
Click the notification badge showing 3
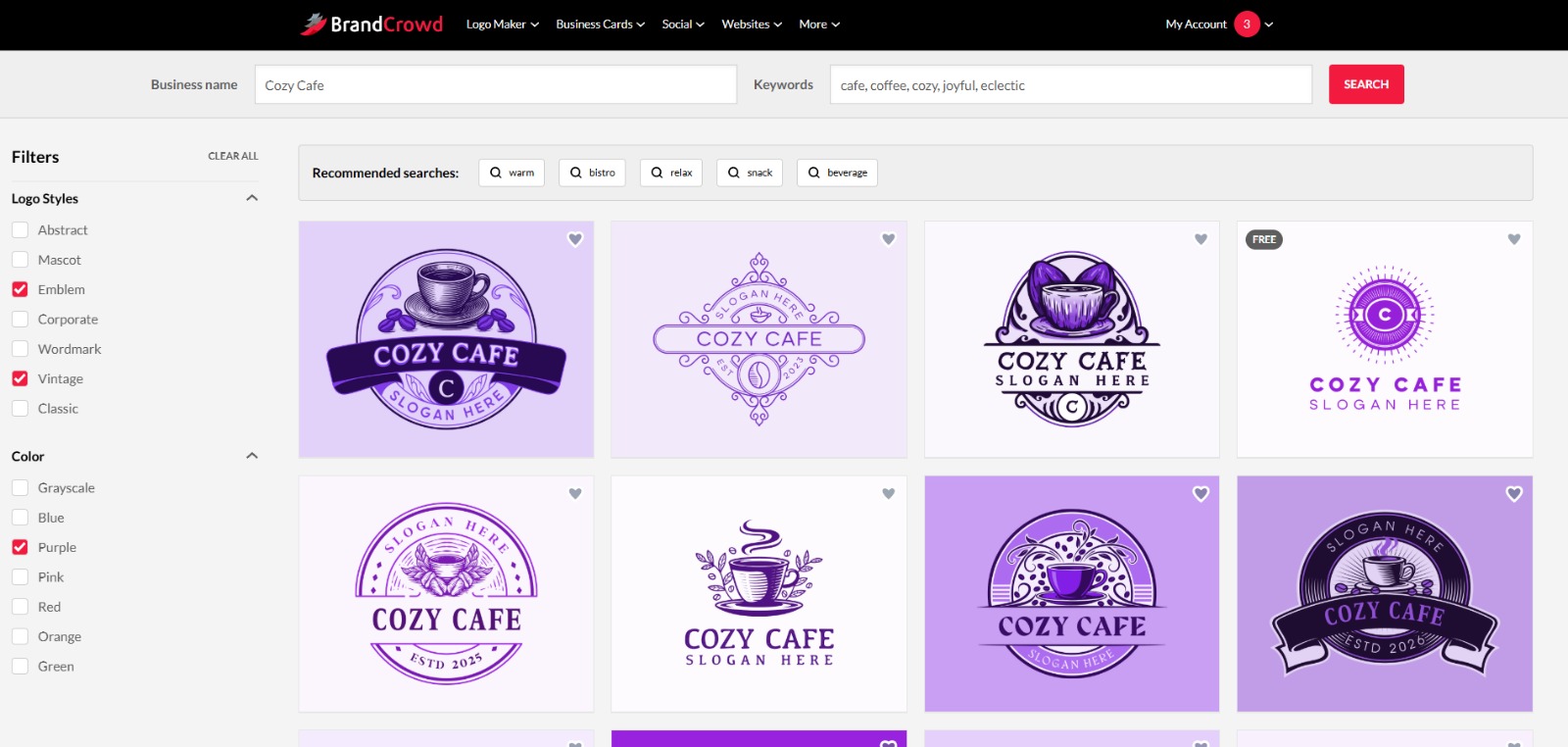(x=1247, y=25)
